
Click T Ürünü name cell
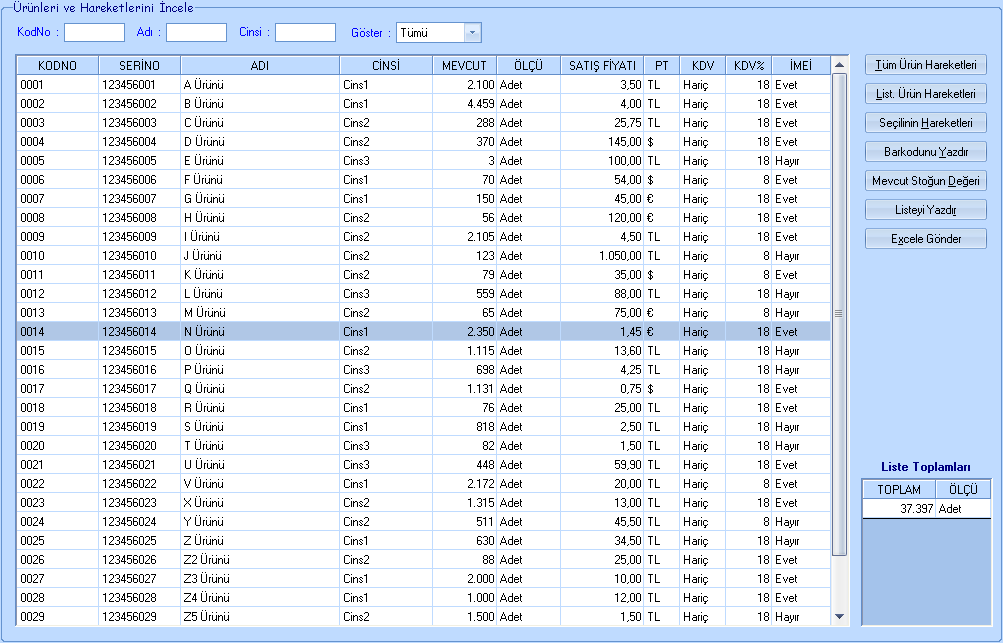point(260,446)
